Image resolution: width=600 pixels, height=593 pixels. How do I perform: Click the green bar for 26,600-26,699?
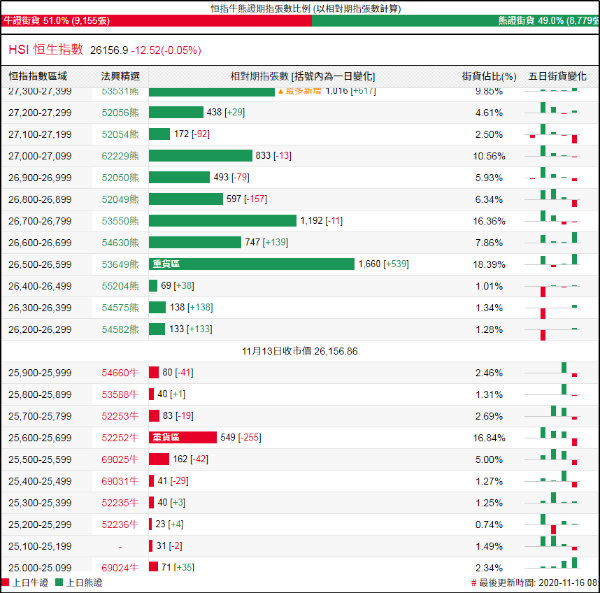point(195,242)
